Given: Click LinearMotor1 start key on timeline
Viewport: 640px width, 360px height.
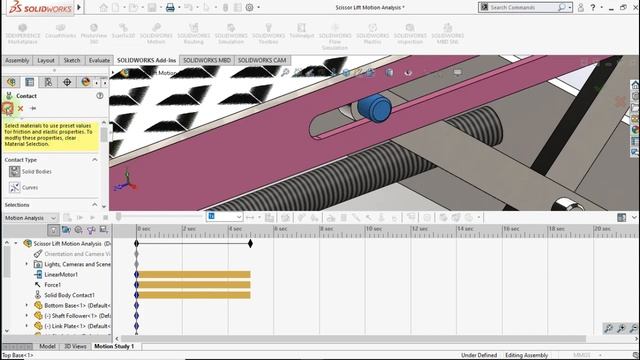Looking at the screenshot, I should (137, 274).
